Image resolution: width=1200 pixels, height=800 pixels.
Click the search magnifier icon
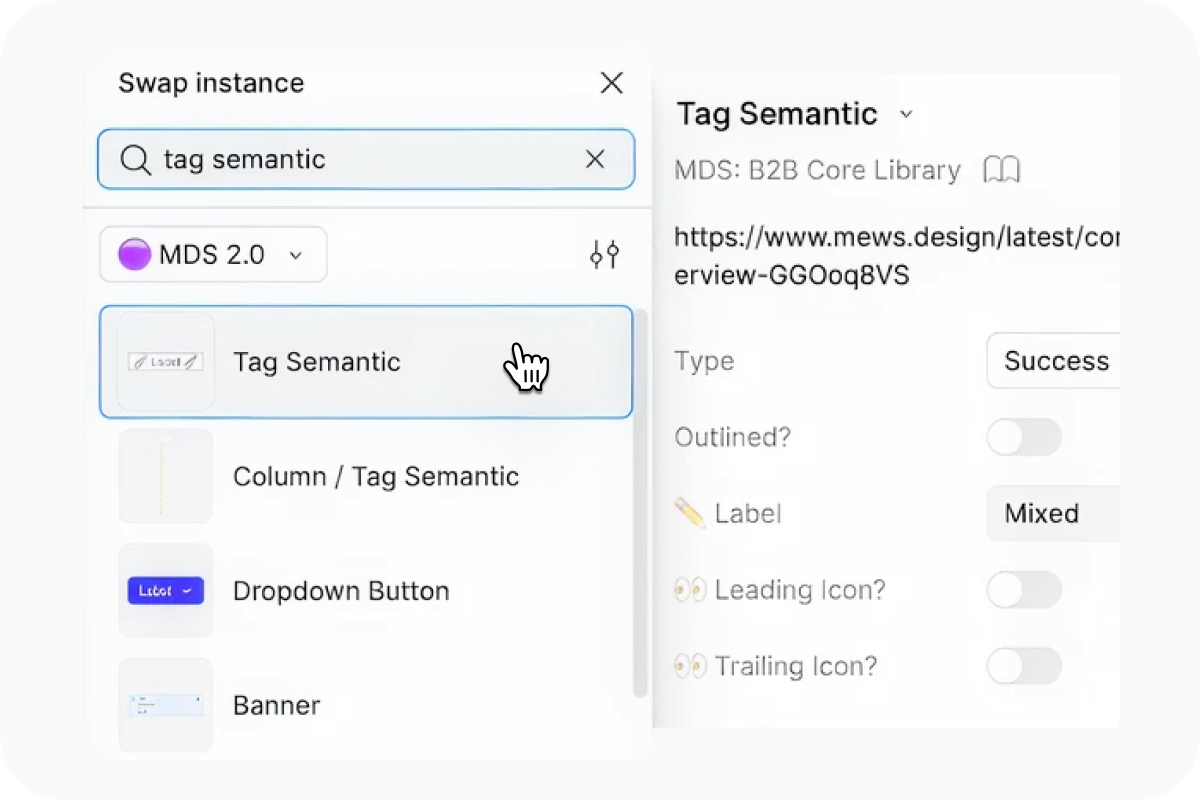135,159
